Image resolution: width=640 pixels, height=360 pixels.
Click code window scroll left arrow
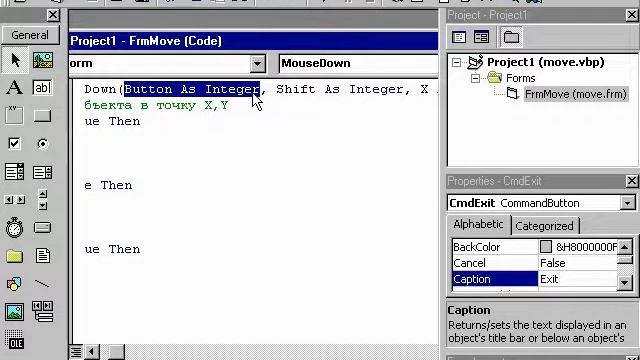[x=92, y=351]
